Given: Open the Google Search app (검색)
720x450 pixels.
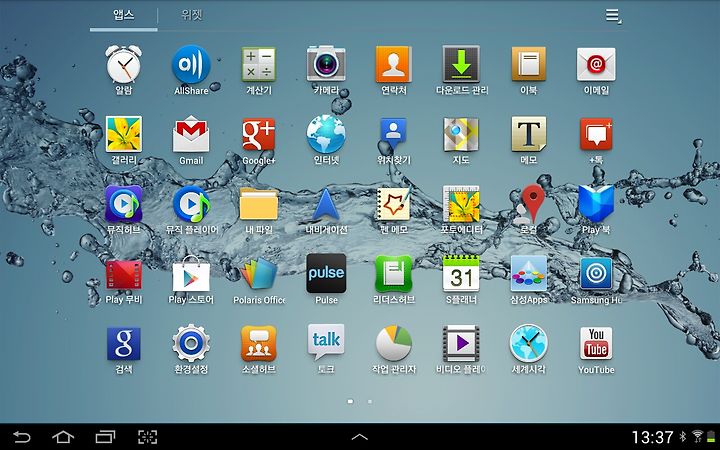Looking at the screenshot, I should (124, 343).
